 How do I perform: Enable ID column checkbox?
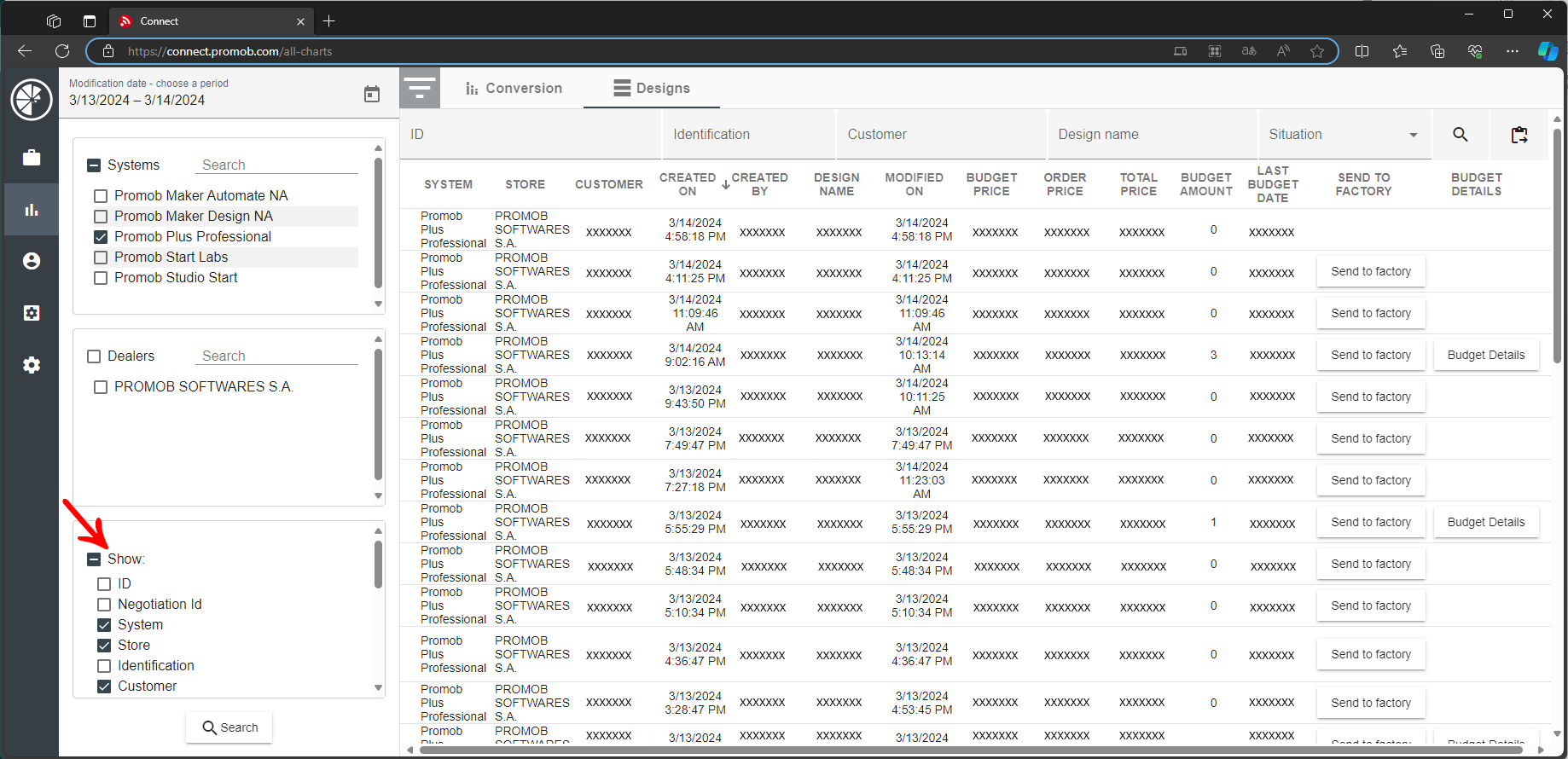[104, 584]
